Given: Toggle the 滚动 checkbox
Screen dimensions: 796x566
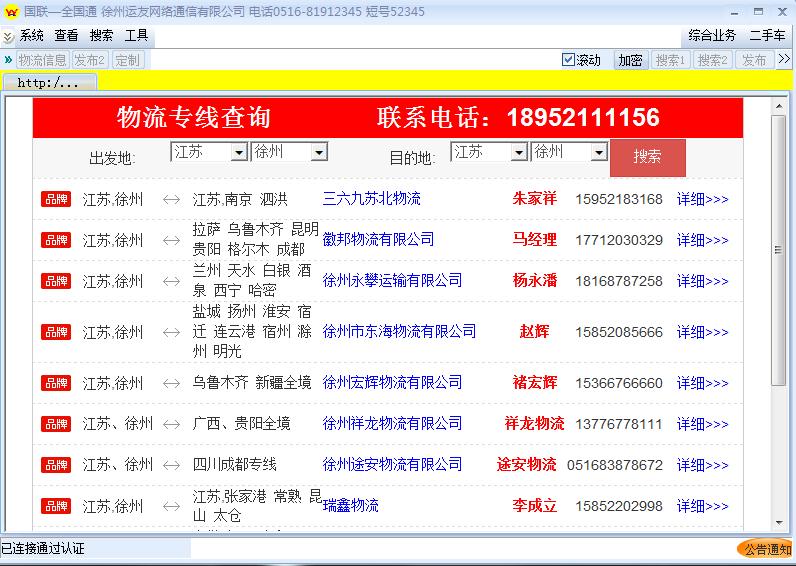Looking at the screenshot, I should (569, 60).
